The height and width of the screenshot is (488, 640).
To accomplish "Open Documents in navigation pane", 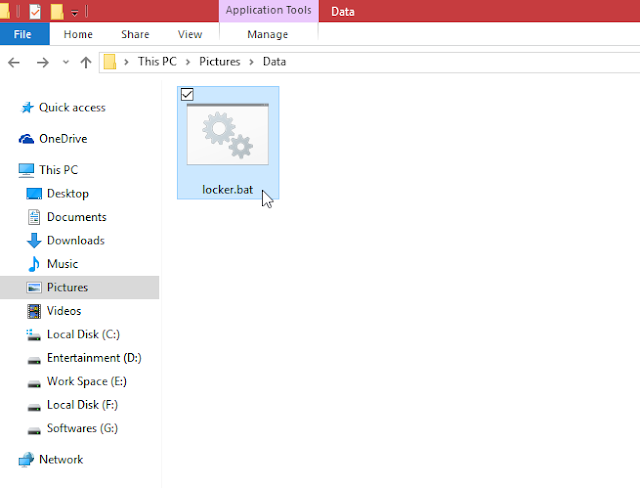I will (x=77, y=217).
